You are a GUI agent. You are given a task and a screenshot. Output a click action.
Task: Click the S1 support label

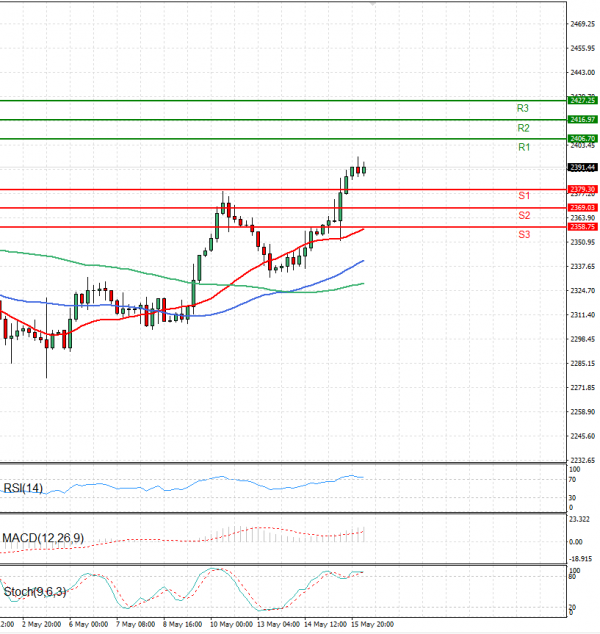coord(524,196)
